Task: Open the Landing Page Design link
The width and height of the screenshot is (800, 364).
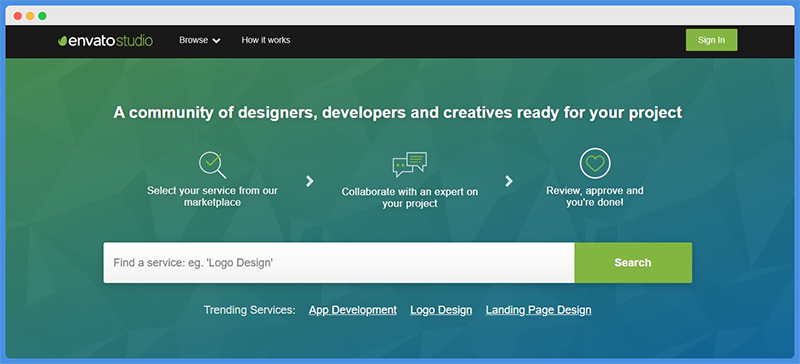Action: [538, 310]
